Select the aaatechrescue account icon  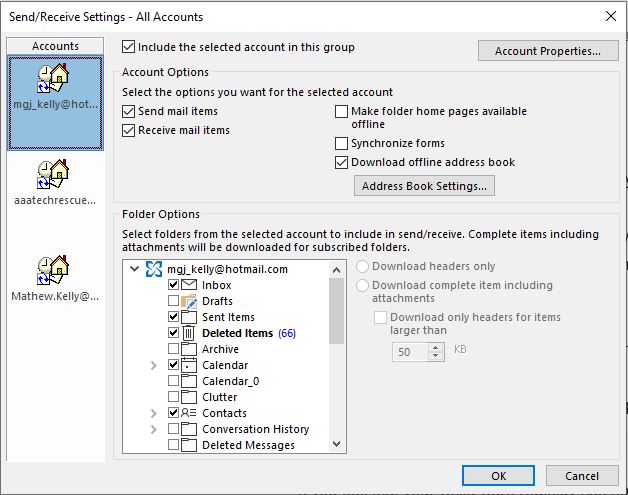click(x=51, y=176)
